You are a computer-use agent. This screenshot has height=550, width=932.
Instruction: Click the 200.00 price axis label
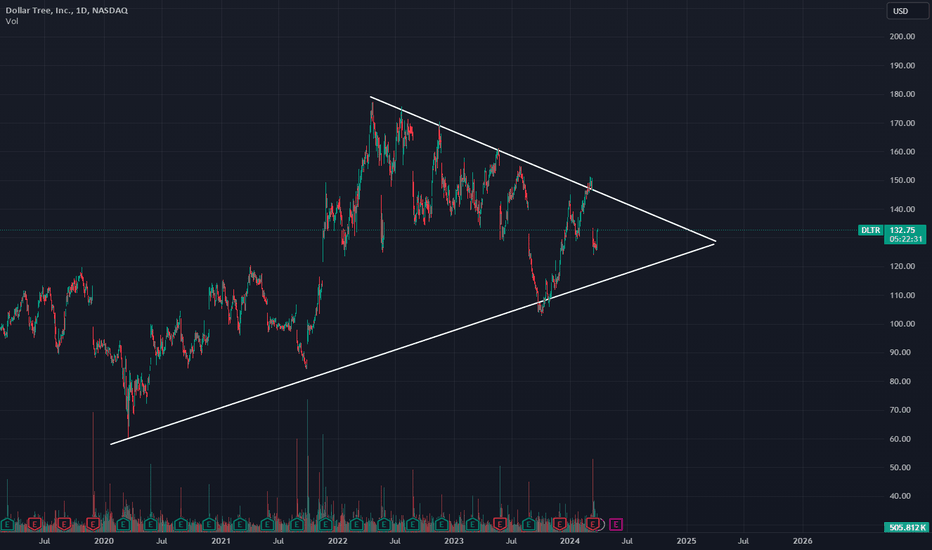(902, 37)
